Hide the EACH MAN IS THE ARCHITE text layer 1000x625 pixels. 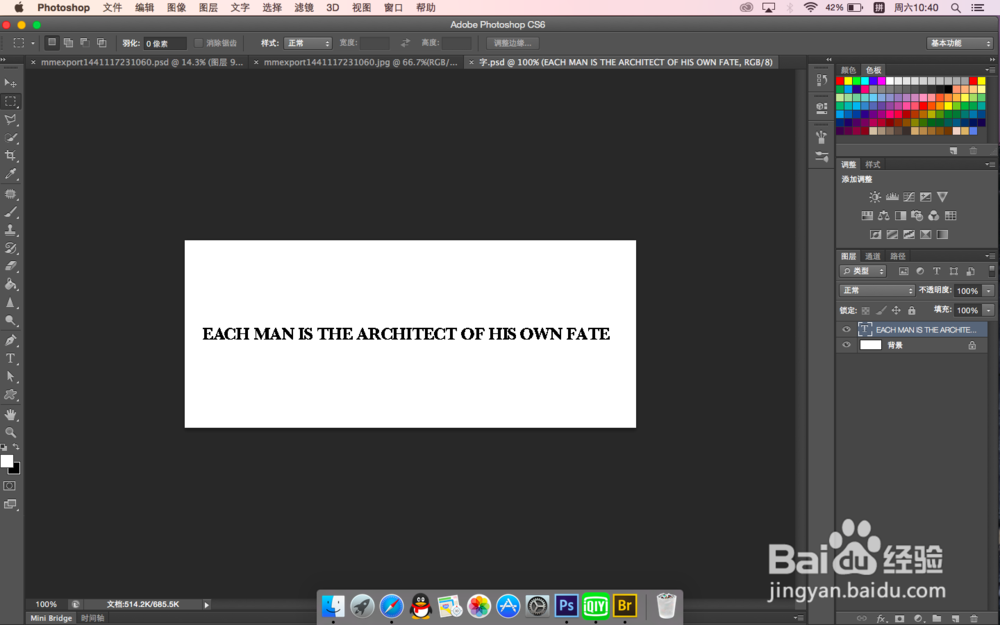pyautogui.click(x=846, y=330)
